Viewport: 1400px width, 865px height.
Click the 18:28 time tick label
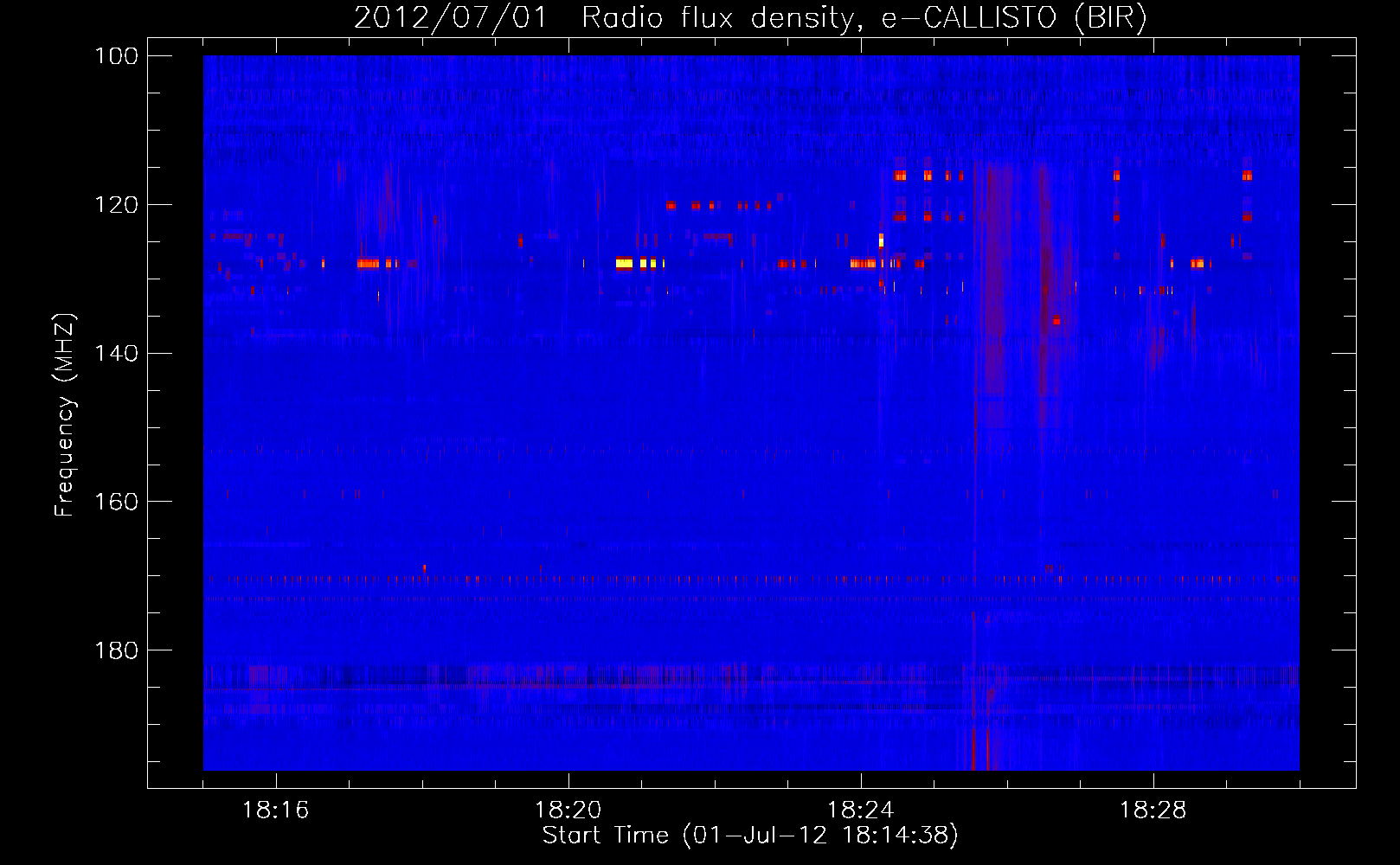[1153, 811]
